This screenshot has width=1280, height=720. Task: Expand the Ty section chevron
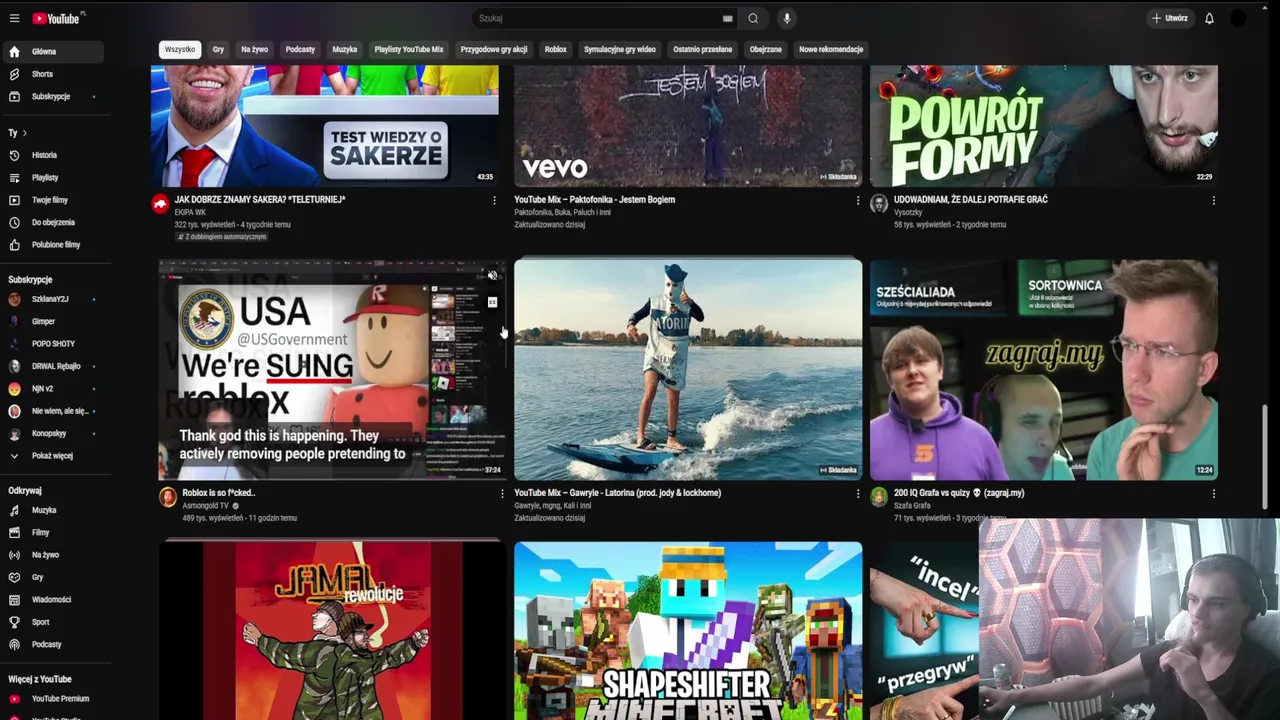(x=24, y=133)
